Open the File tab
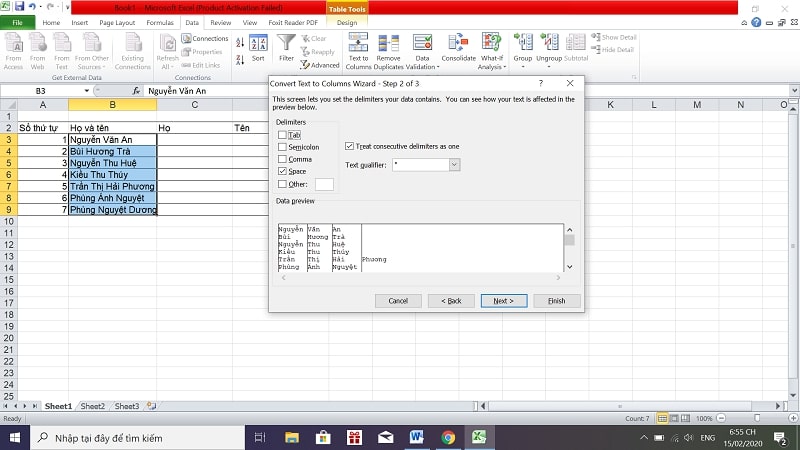Screen dimensions: 800x450 click(x=17, y=22)
